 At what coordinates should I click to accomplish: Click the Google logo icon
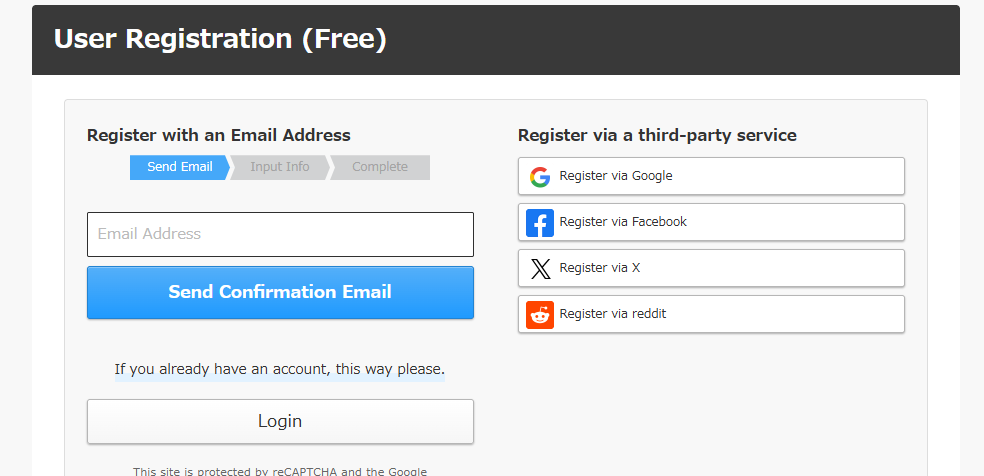coord(540,177)
